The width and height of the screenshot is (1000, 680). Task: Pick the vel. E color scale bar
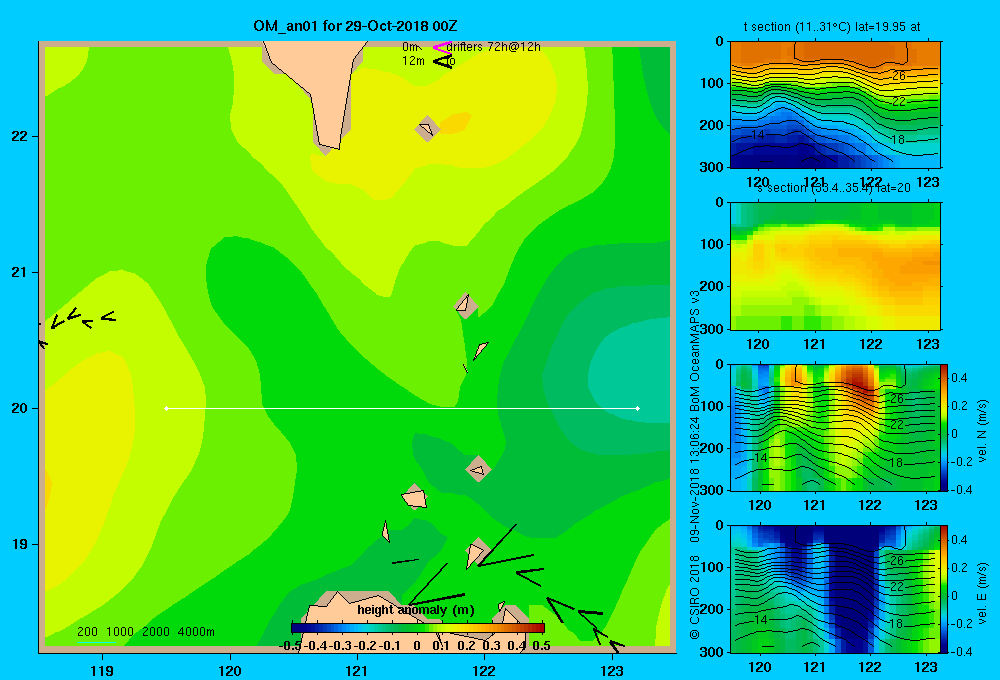945,589
